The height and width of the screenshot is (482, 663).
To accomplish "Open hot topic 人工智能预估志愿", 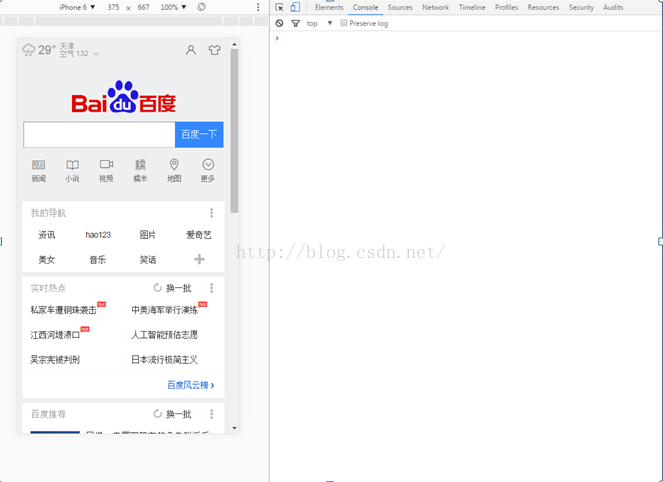I will click(x=164, y=335).
